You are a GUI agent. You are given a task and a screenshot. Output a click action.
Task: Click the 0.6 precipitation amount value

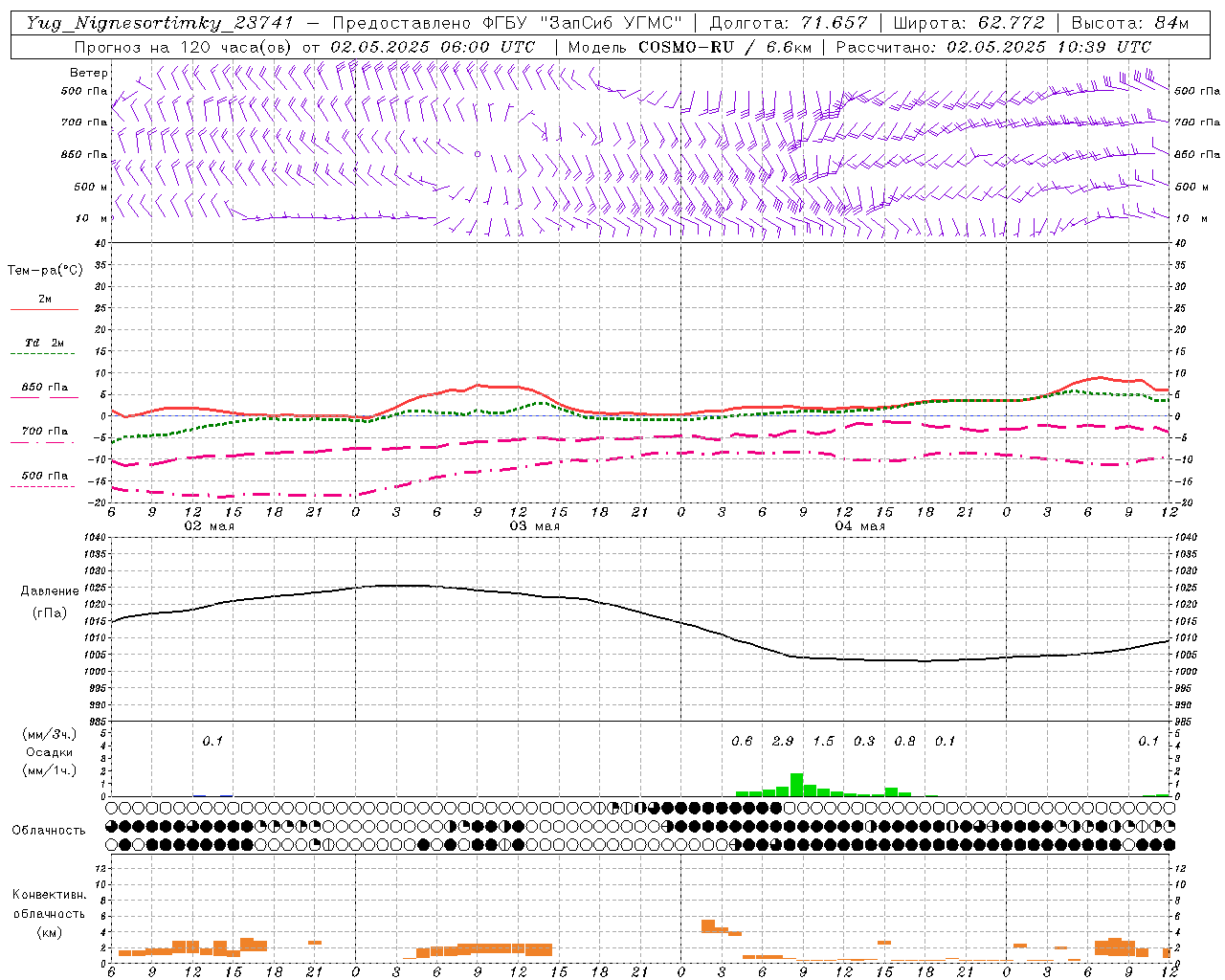(x=742, y=741)
